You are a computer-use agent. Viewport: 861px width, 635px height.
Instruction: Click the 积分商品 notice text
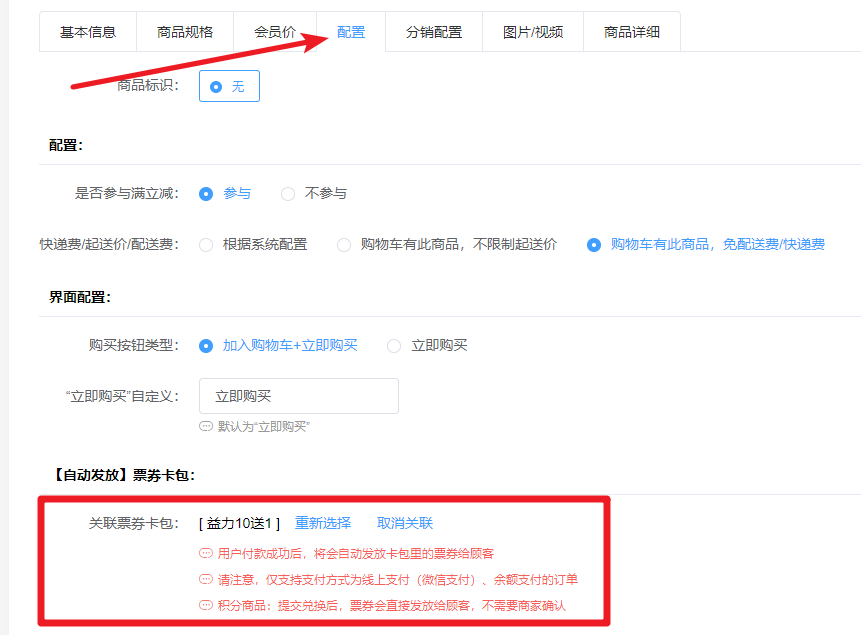pos(392,605)
